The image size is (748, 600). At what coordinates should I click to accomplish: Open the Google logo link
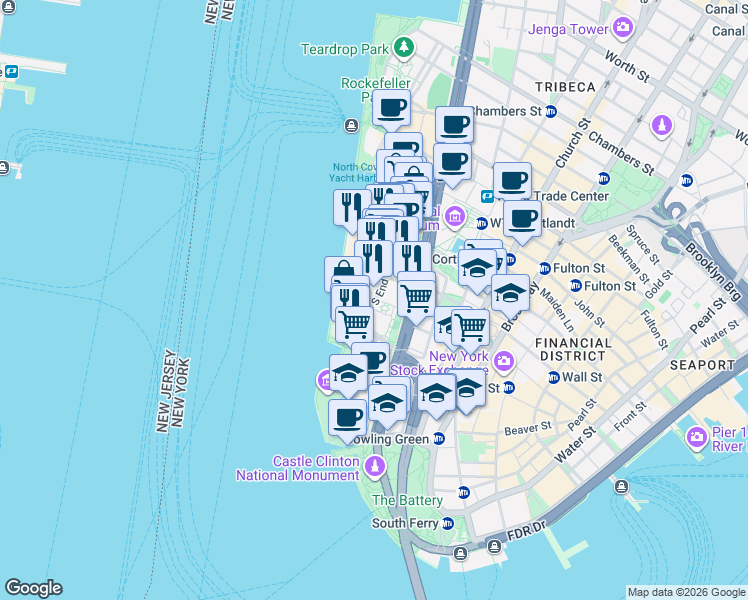click(33, 588)
